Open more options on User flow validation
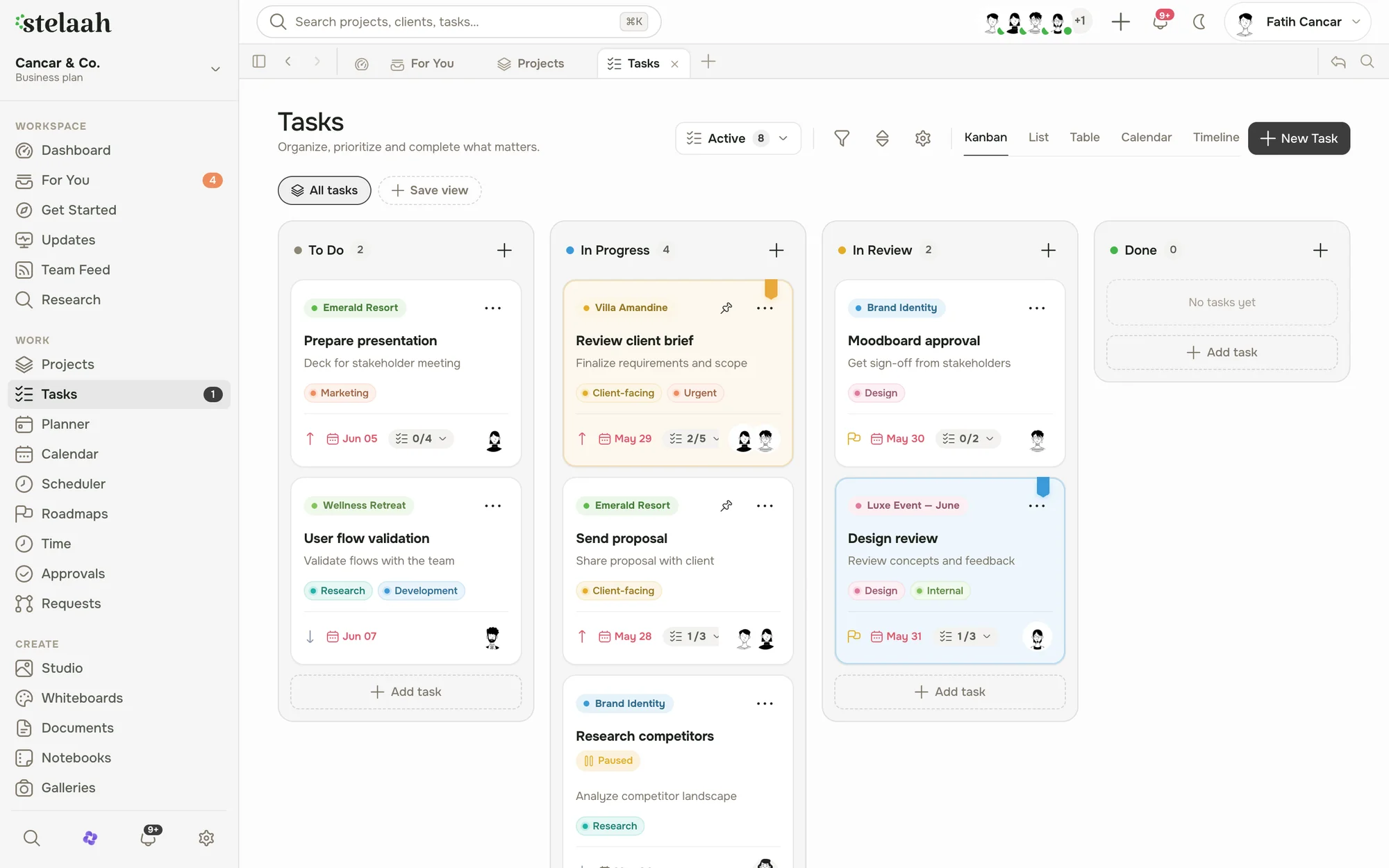The width and height of the screenshot is (1389, 868). pyautogui.click(x=493, y=506)
